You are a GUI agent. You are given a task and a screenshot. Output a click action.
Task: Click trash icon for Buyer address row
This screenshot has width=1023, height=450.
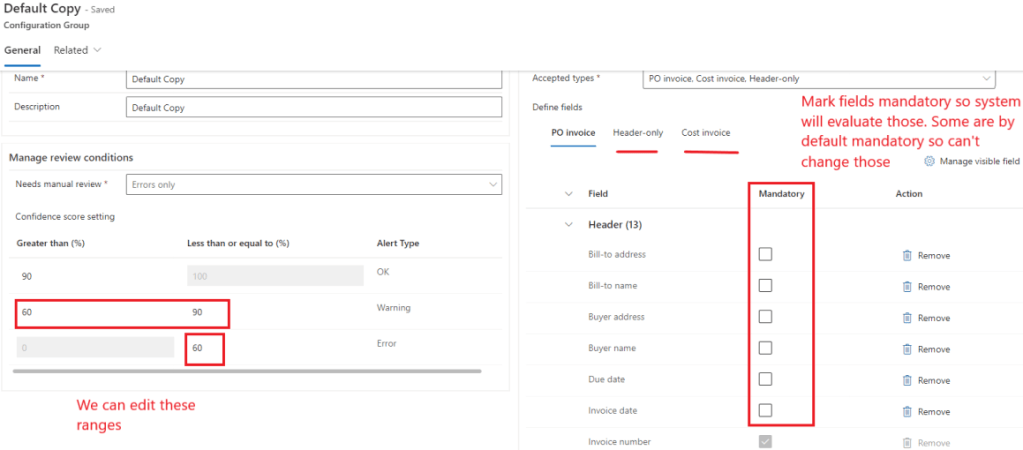(907, 317)
